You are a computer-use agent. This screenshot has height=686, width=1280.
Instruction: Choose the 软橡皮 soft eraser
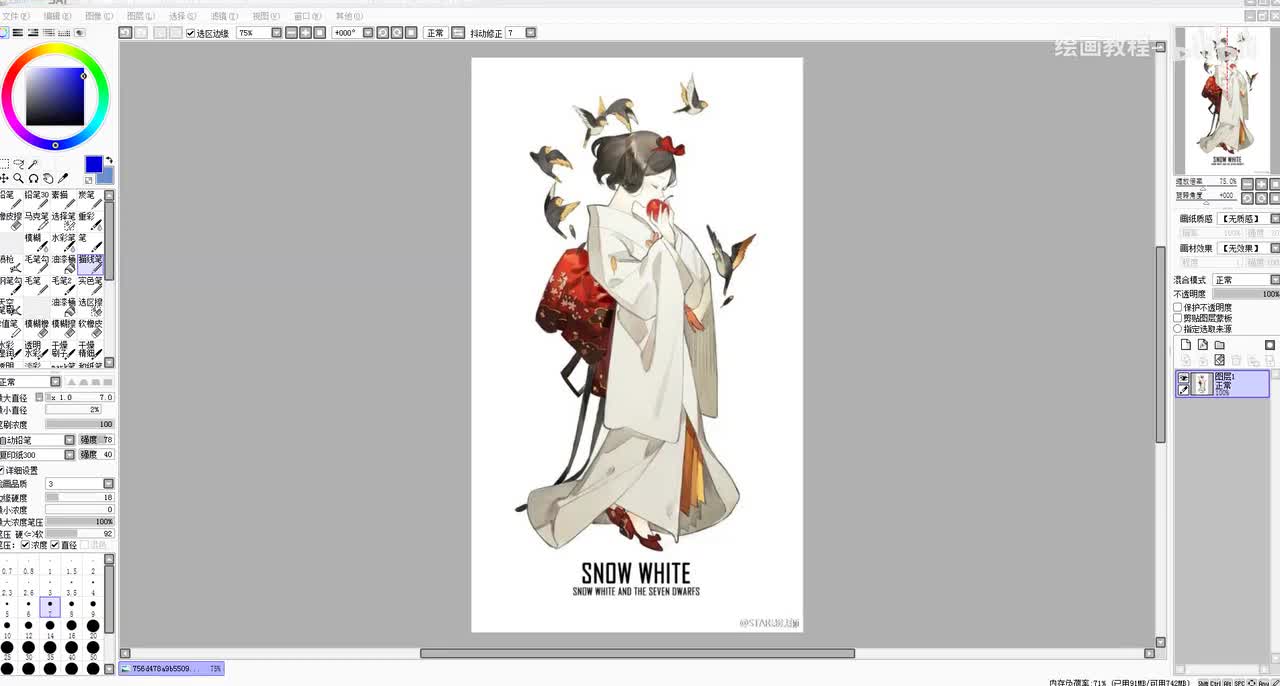pyautogui.click(x=90, y=328)
